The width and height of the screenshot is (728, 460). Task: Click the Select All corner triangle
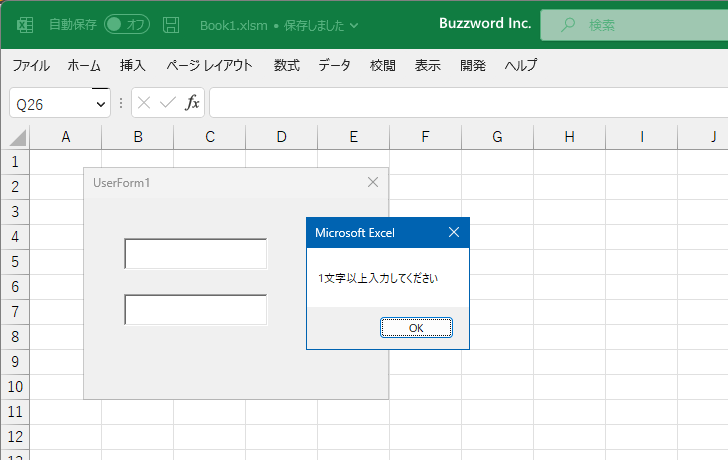pos(17,138)
